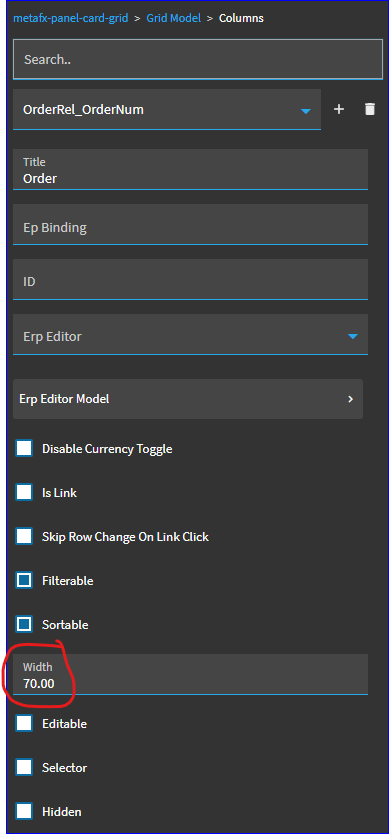Delete the column with trash icon
This screenshot has height=834, width=389.
[370, 109]
